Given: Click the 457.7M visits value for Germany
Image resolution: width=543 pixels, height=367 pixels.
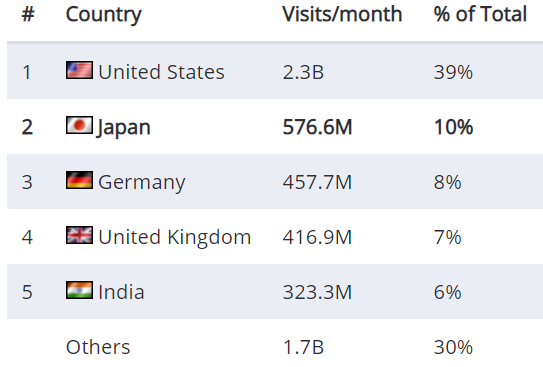Looking at the screenshot, I should pos(317,182).
